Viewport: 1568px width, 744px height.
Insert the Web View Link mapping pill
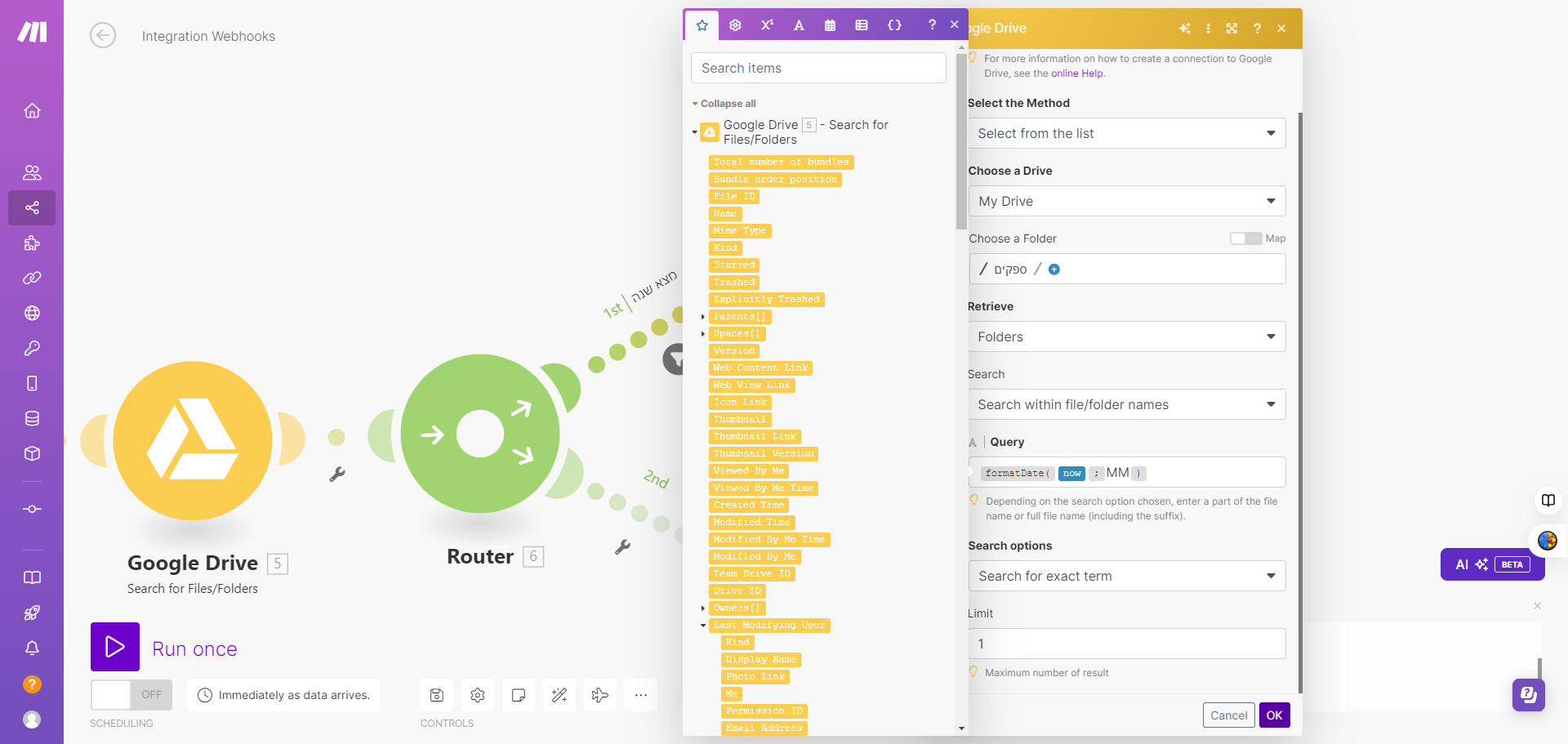(x=751, y=385)
